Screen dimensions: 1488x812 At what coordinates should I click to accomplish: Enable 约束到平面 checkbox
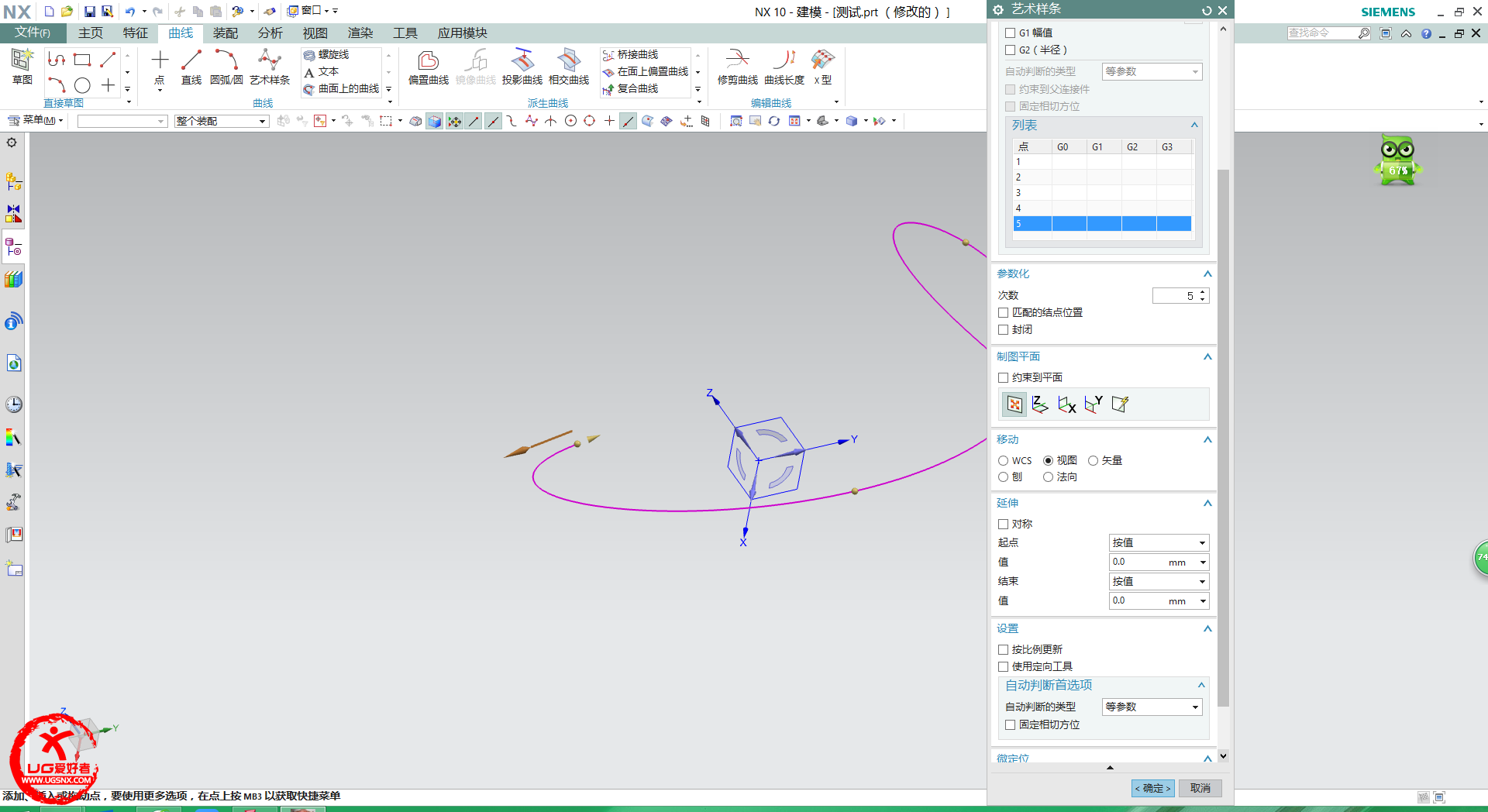(1004, 377)
